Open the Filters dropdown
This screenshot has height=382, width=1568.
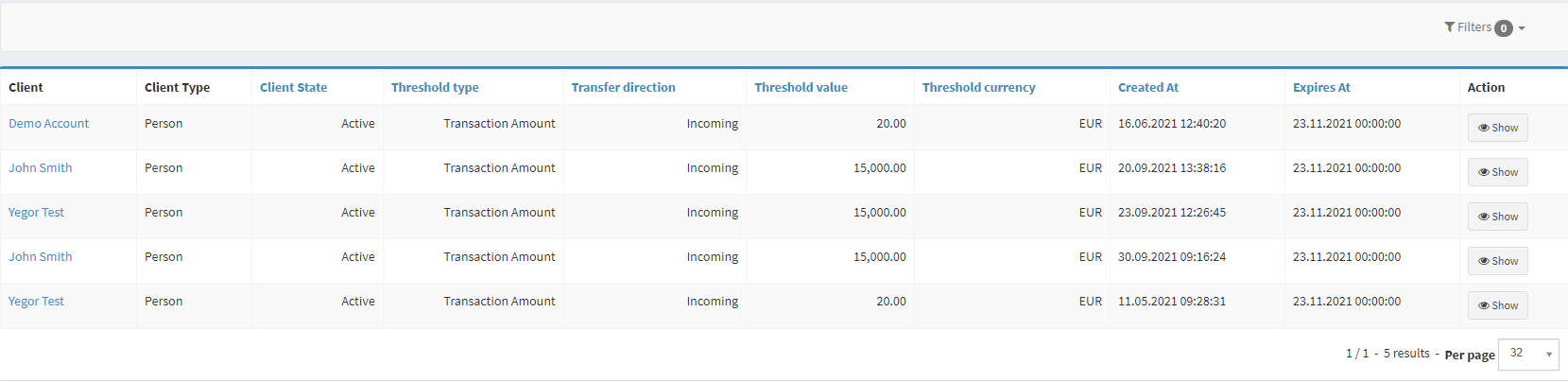1484,27
